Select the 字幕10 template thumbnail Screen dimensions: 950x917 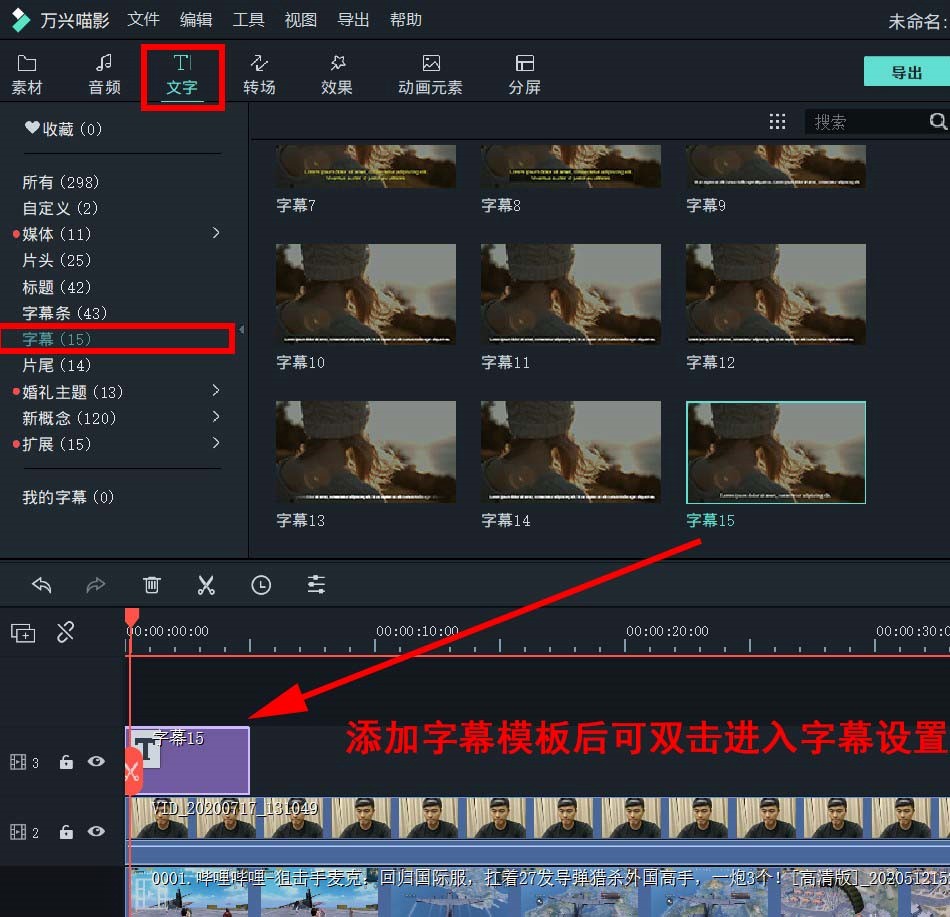coord(365,294)
